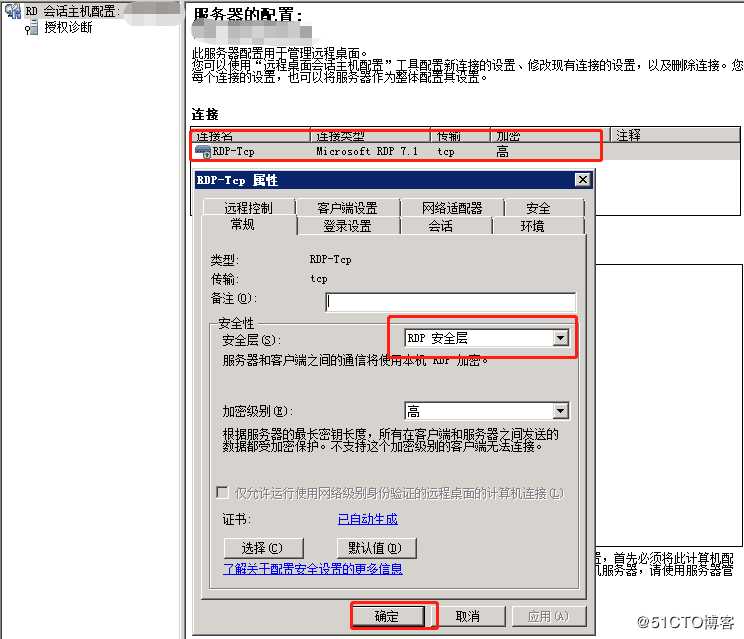The height and width of the screenshot is (639, 744).
Task: Close the RDP-Tcp 属性 dialog
Action: point(582,180)
